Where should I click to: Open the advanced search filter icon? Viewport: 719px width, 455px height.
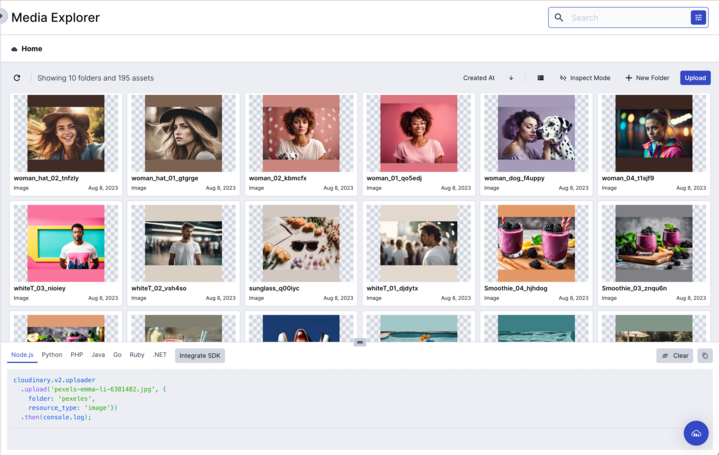[x=698, y=18]
